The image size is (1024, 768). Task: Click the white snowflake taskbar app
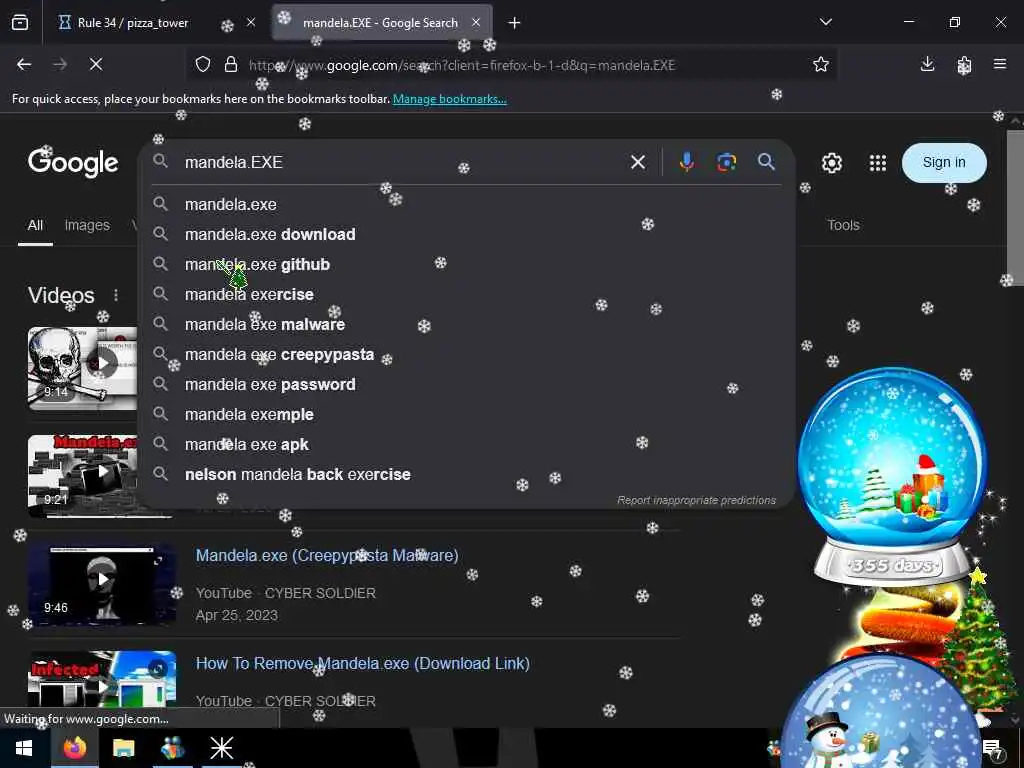tap(221, 748)
